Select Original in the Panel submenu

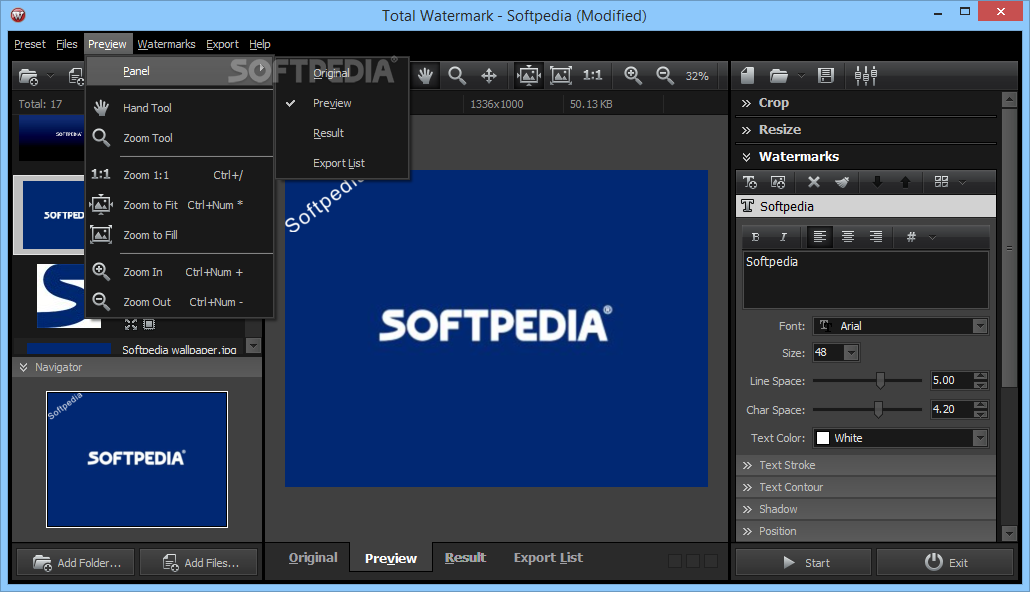pyautogui.click(x=342, y=73)
